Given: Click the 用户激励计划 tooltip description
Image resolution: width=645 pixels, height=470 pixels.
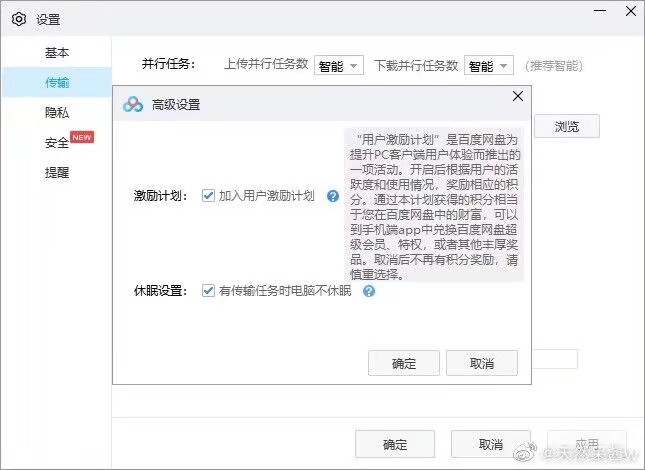Looking at the screenshot, I should click(434, 205).
